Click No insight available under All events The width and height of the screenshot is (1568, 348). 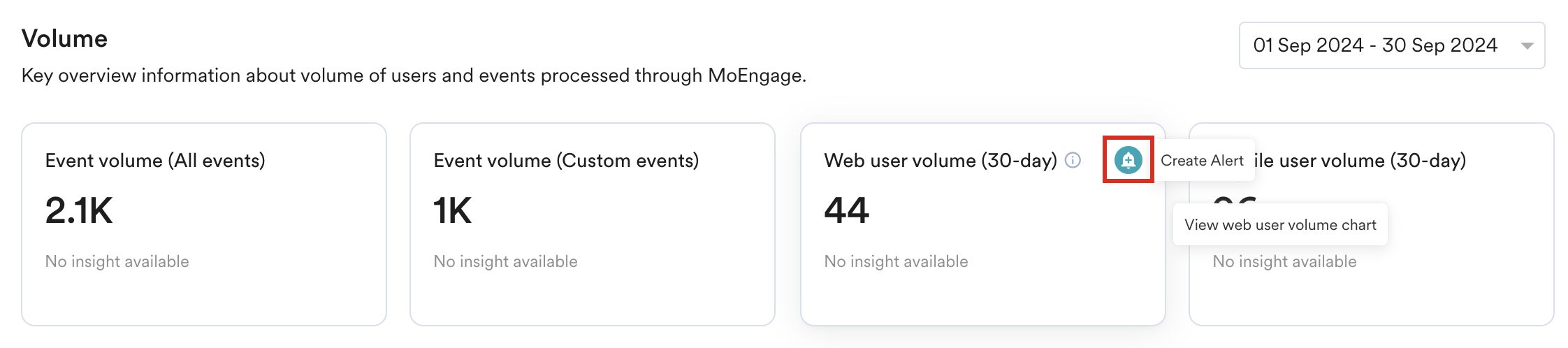coord(117,261)
